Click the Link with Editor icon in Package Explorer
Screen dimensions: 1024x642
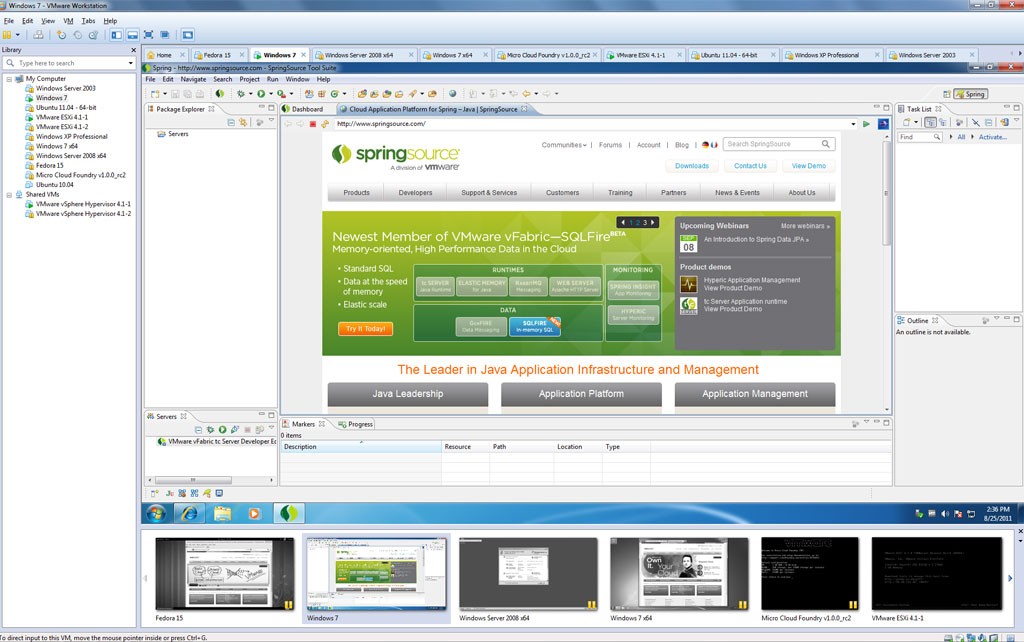(243, 122)
